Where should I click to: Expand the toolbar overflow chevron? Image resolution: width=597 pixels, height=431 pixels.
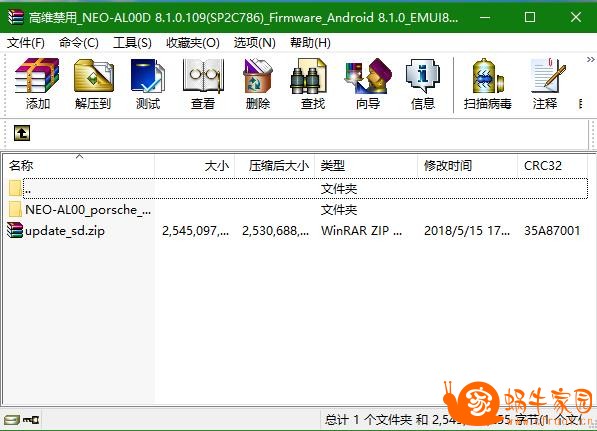click(x=590, y=60)
